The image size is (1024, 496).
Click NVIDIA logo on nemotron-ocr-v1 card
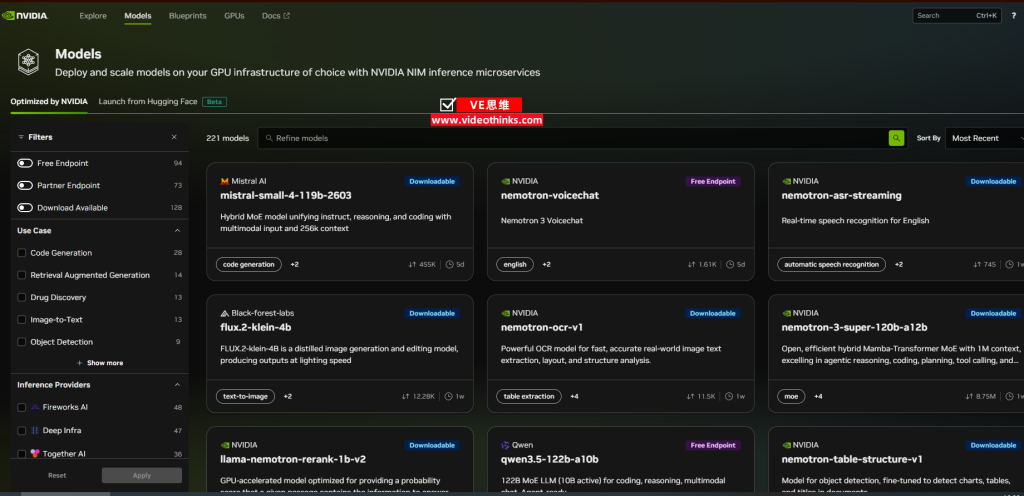click(505, 313)
